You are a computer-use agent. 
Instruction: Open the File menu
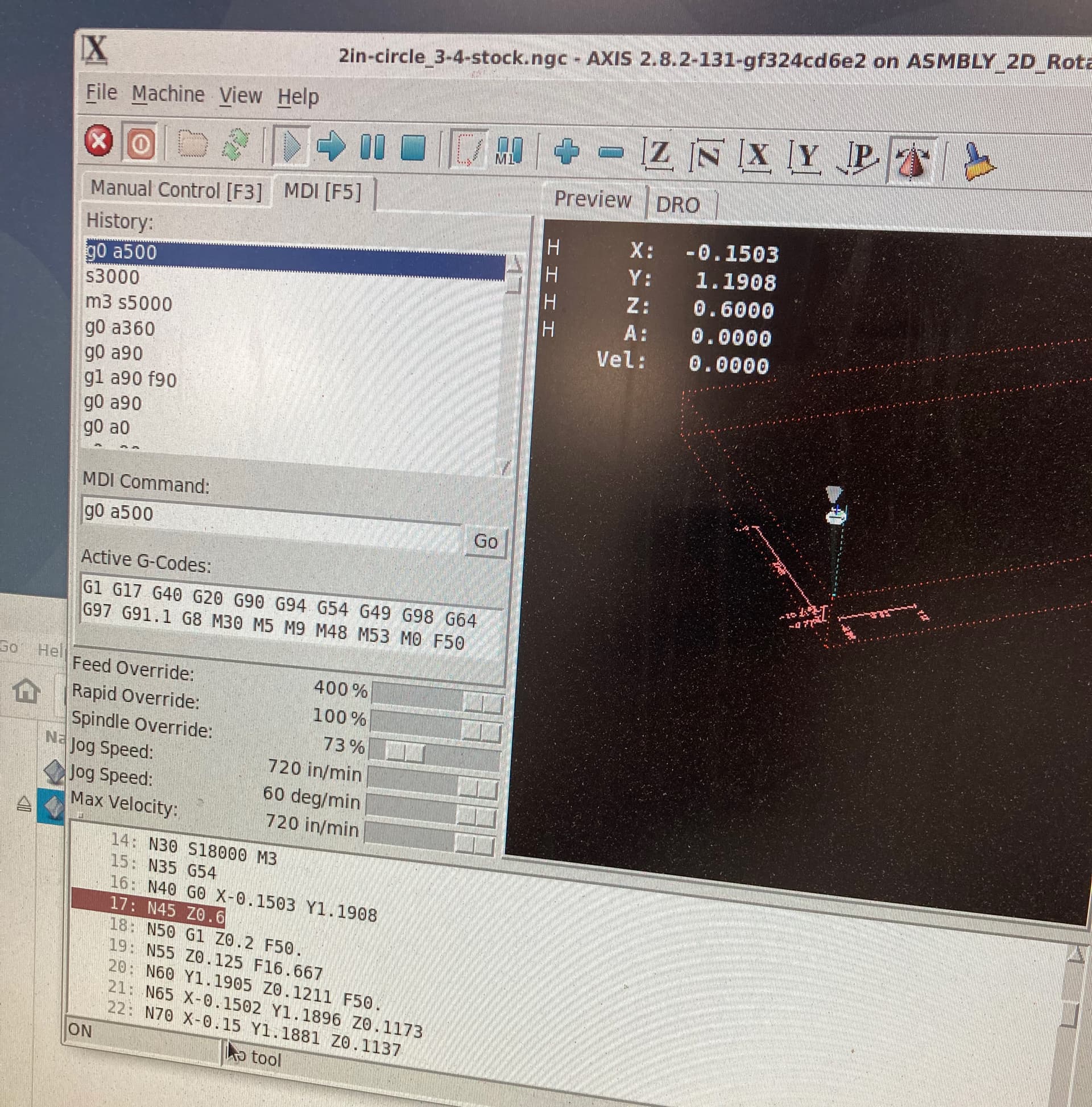[x=101, y=93]
